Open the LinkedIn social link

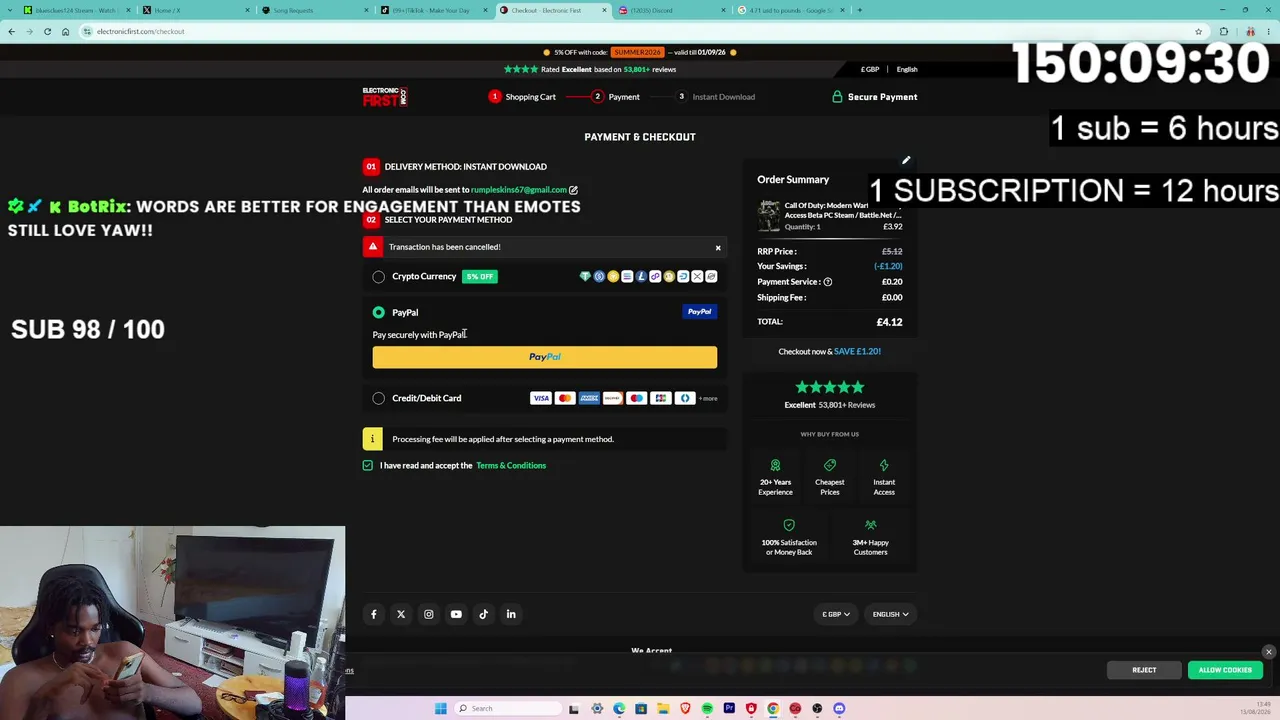tap(511, 615)
